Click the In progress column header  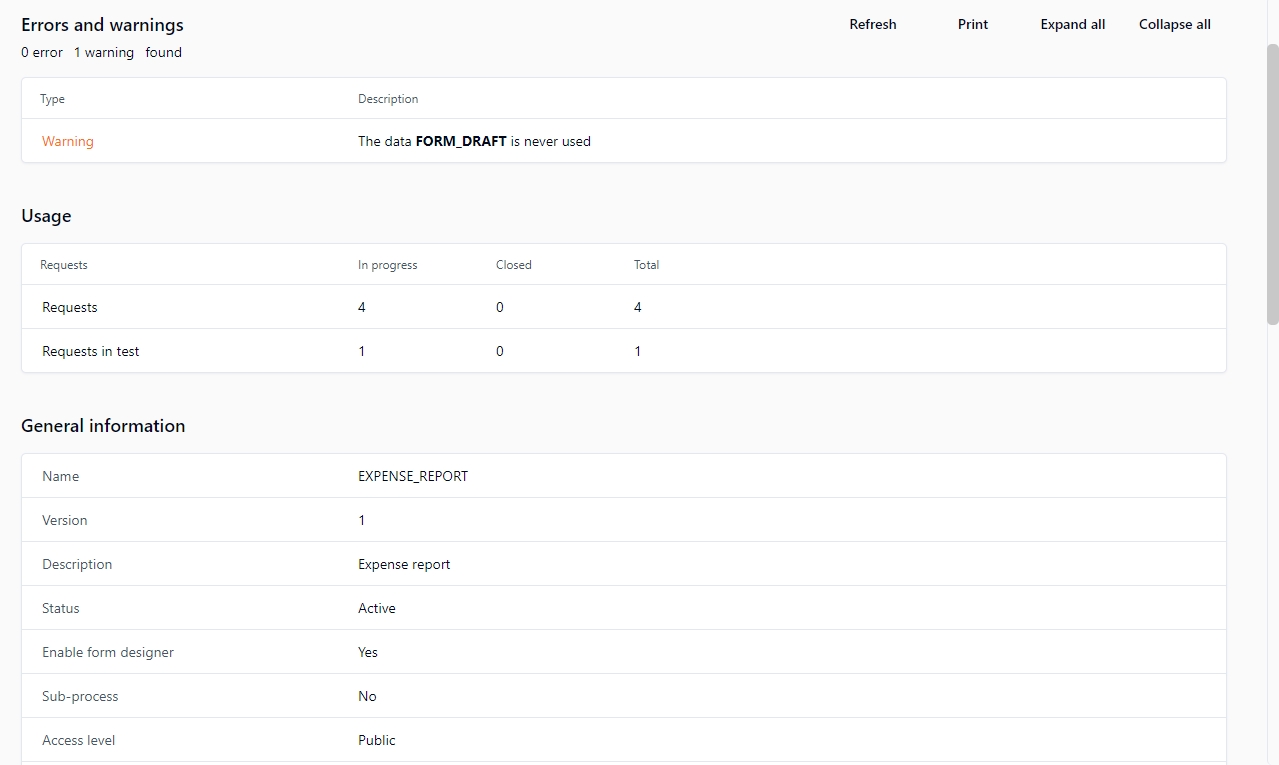click(x=387, y=265)
